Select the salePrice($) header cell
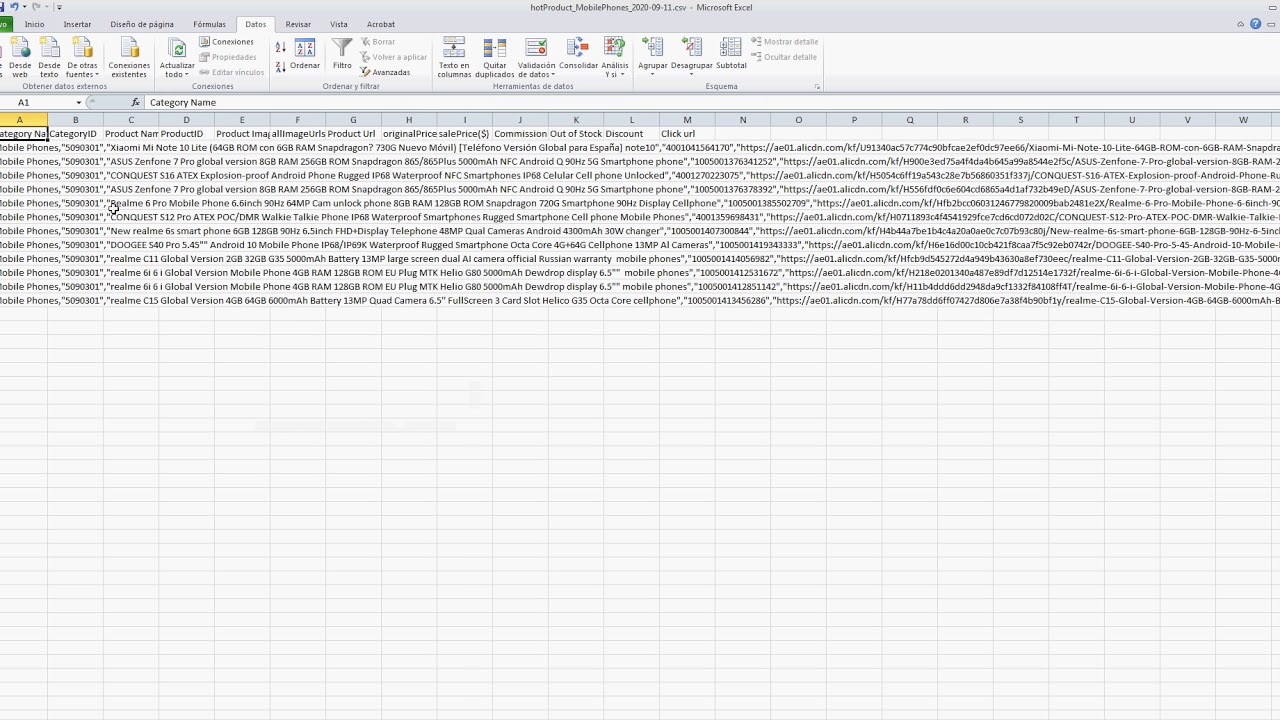 (464, 134)
